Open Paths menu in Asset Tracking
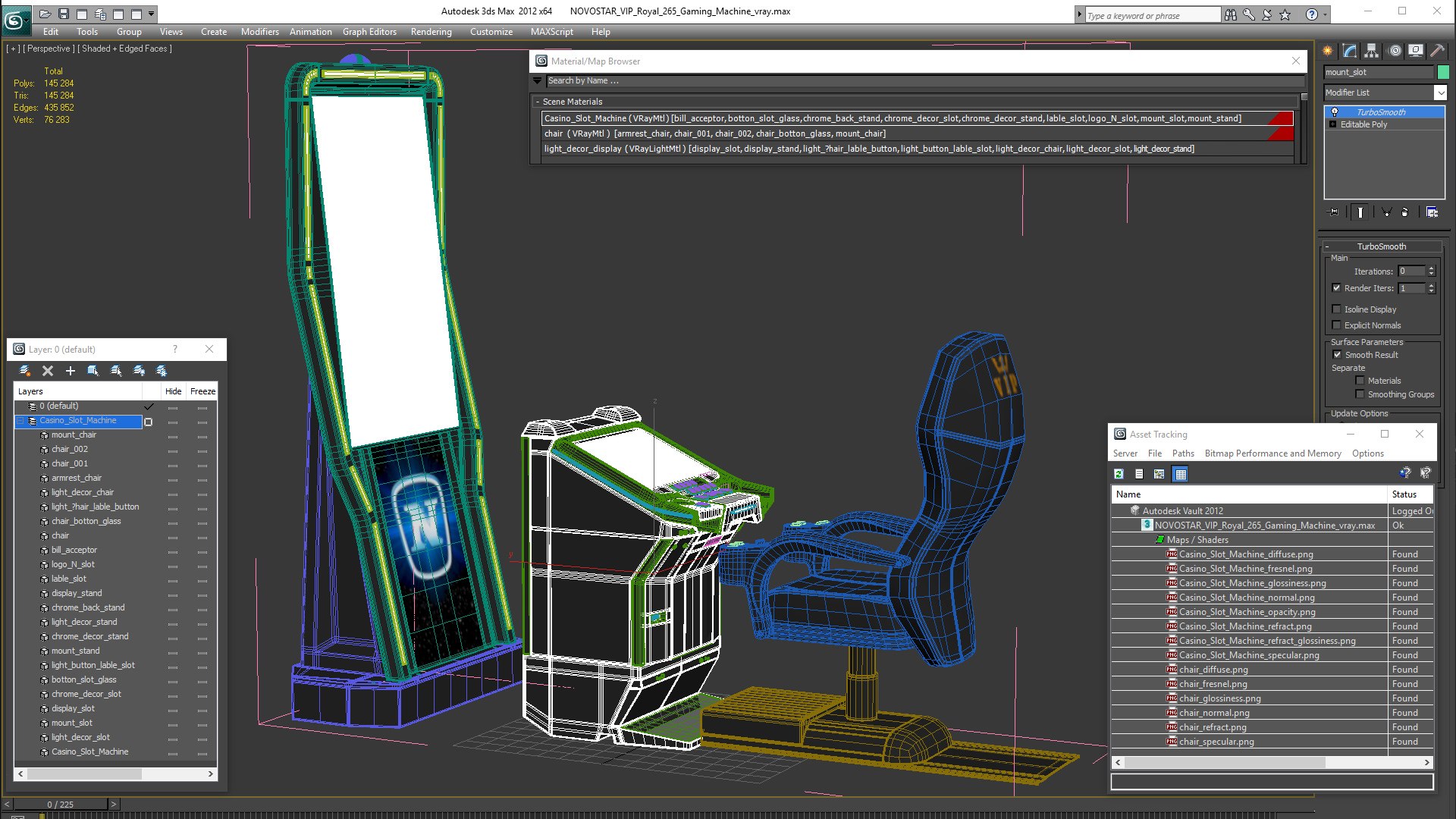The height and width of the screenshot is (819, 1456). coord(1183,453)
